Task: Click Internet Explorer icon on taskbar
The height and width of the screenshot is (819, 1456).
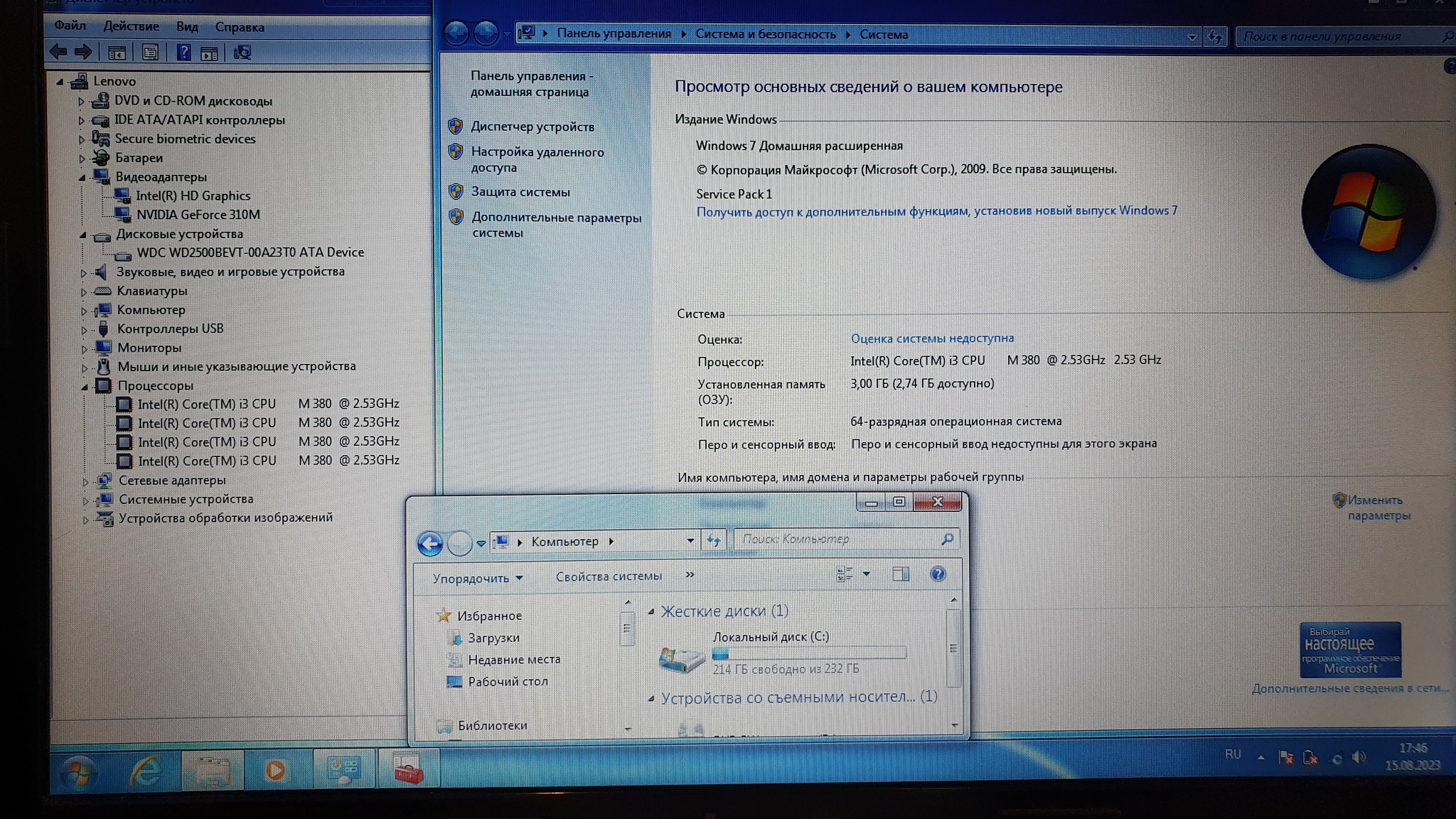Action: pyautogui.click(x=146, y=770)
